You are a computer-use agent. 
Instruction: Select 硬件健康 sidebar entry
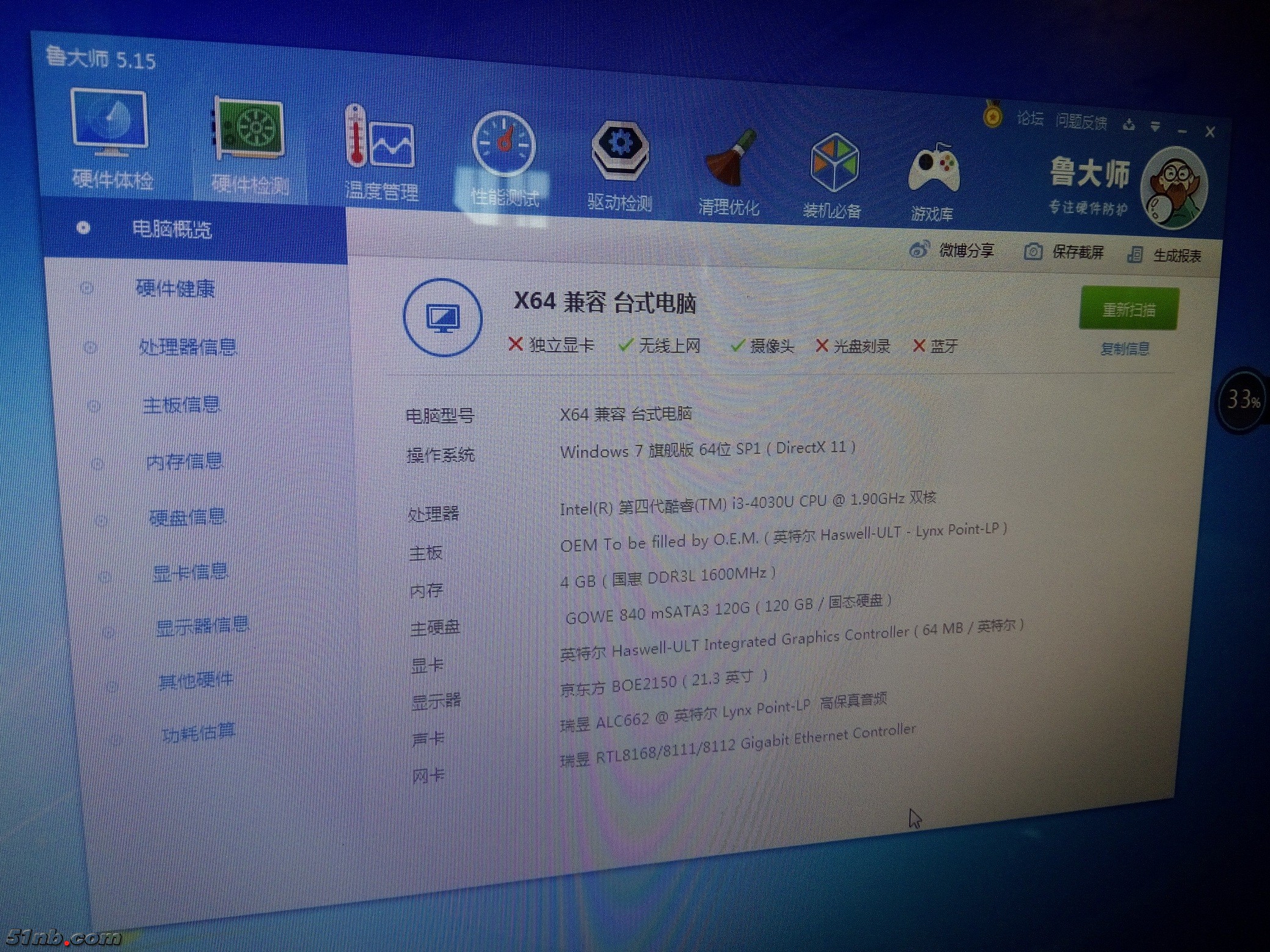tap(175, 289)
